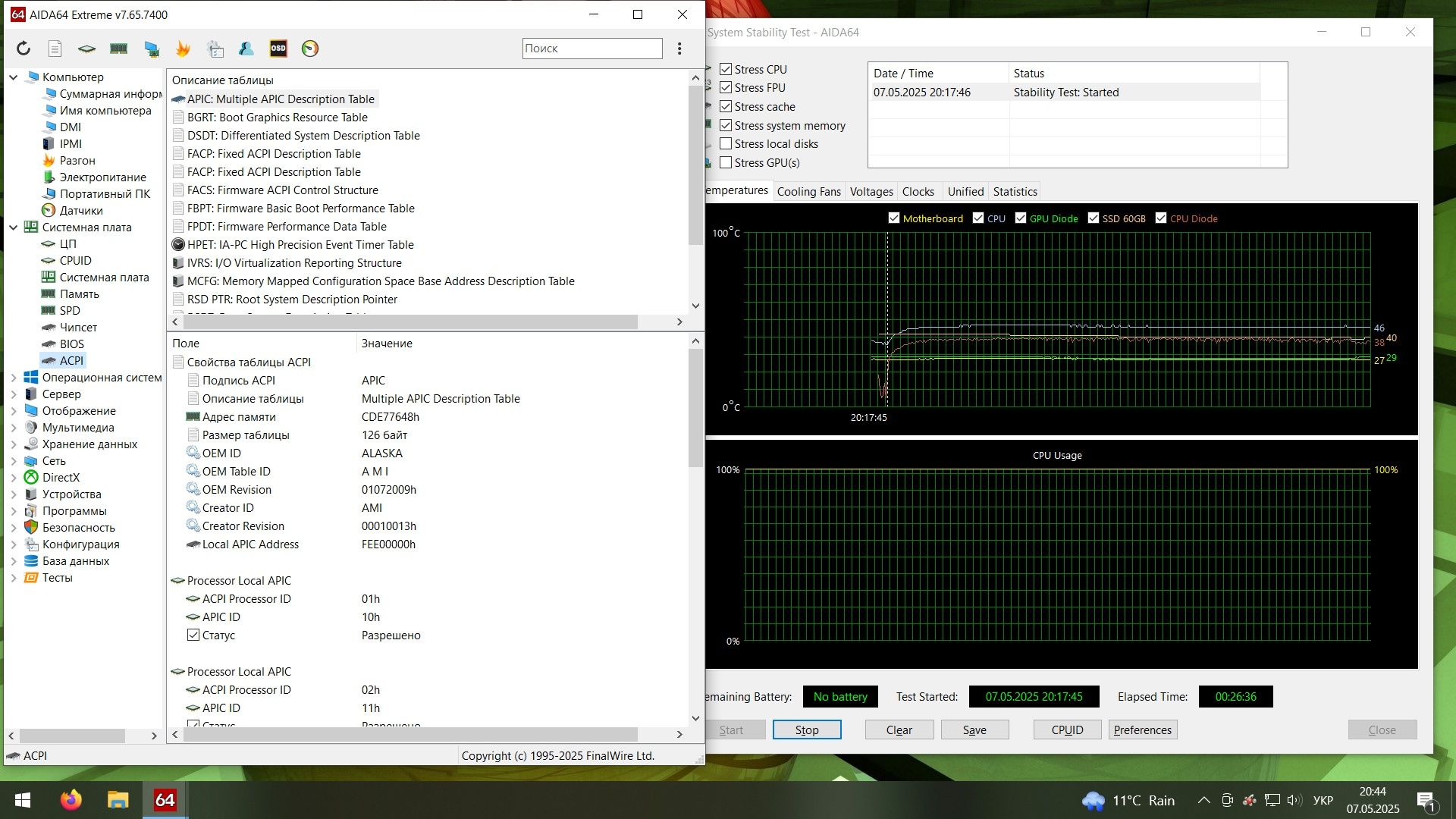The width and height of the screenshot is (1456, 819).
Task: Toggle the Stress cache checkbox
Action: pos(726,106)
